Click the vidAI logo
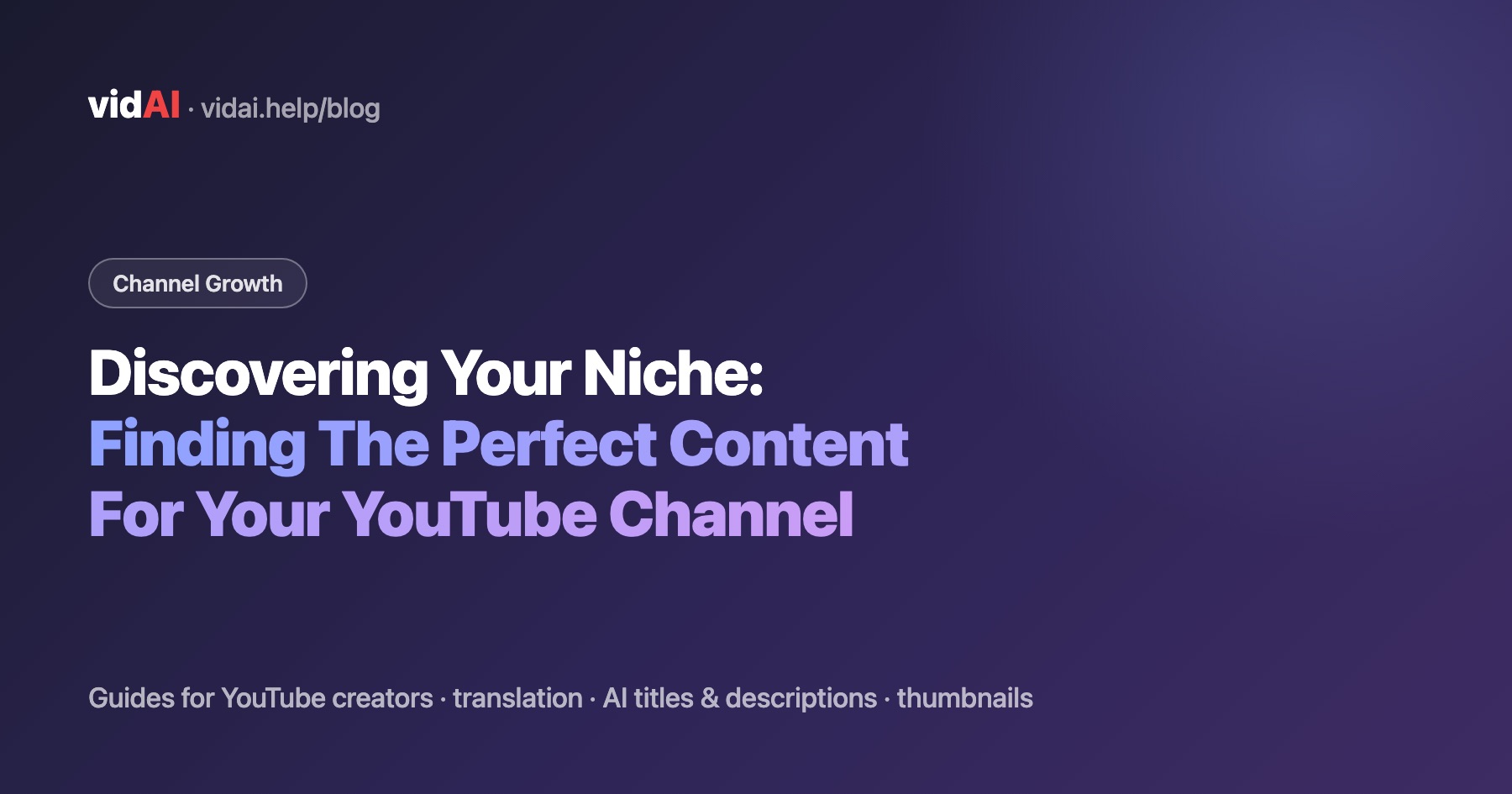 pos(134,106)
